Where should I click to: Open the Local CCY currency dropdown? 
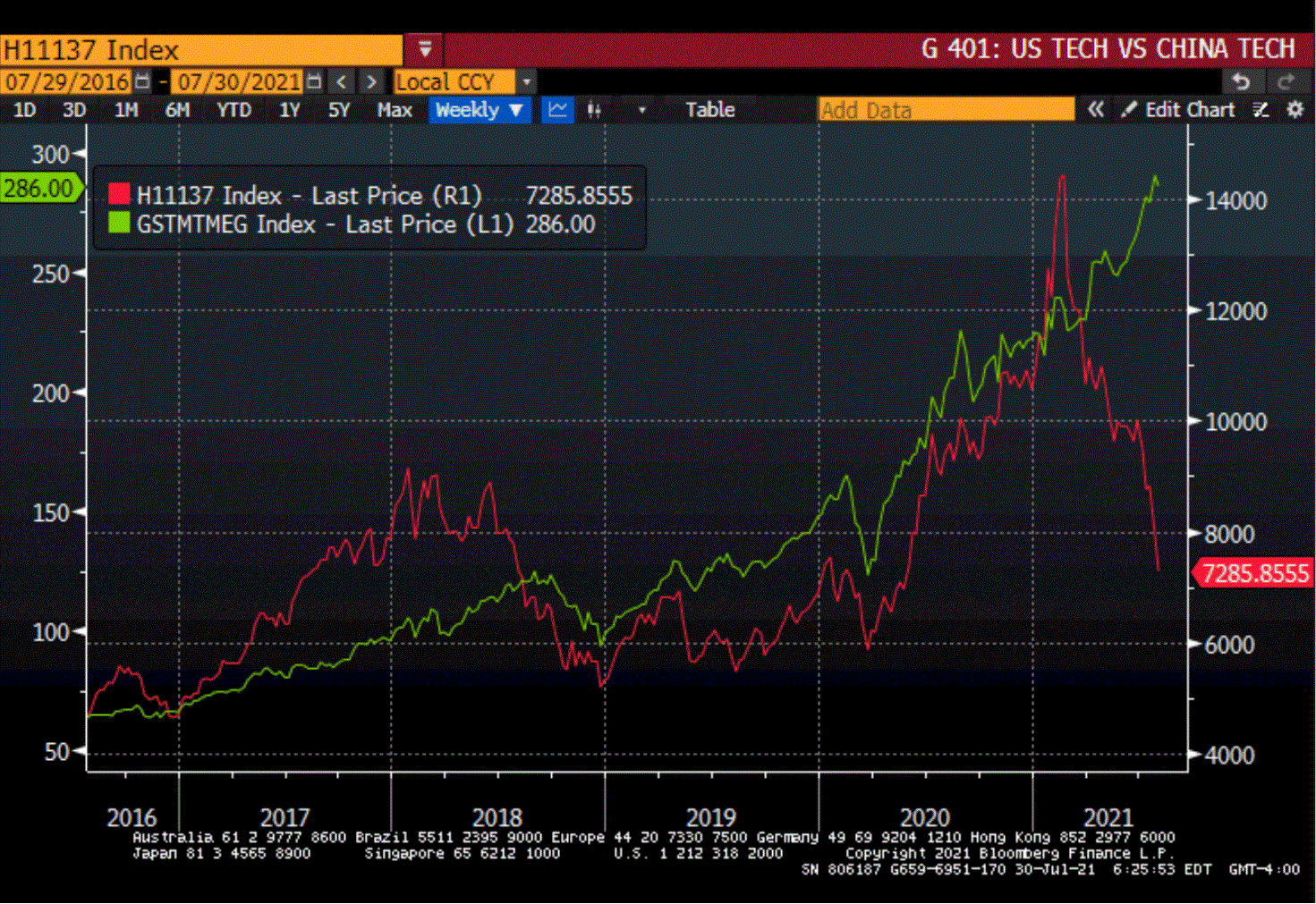pyautogui.click(x=527, y=82)
